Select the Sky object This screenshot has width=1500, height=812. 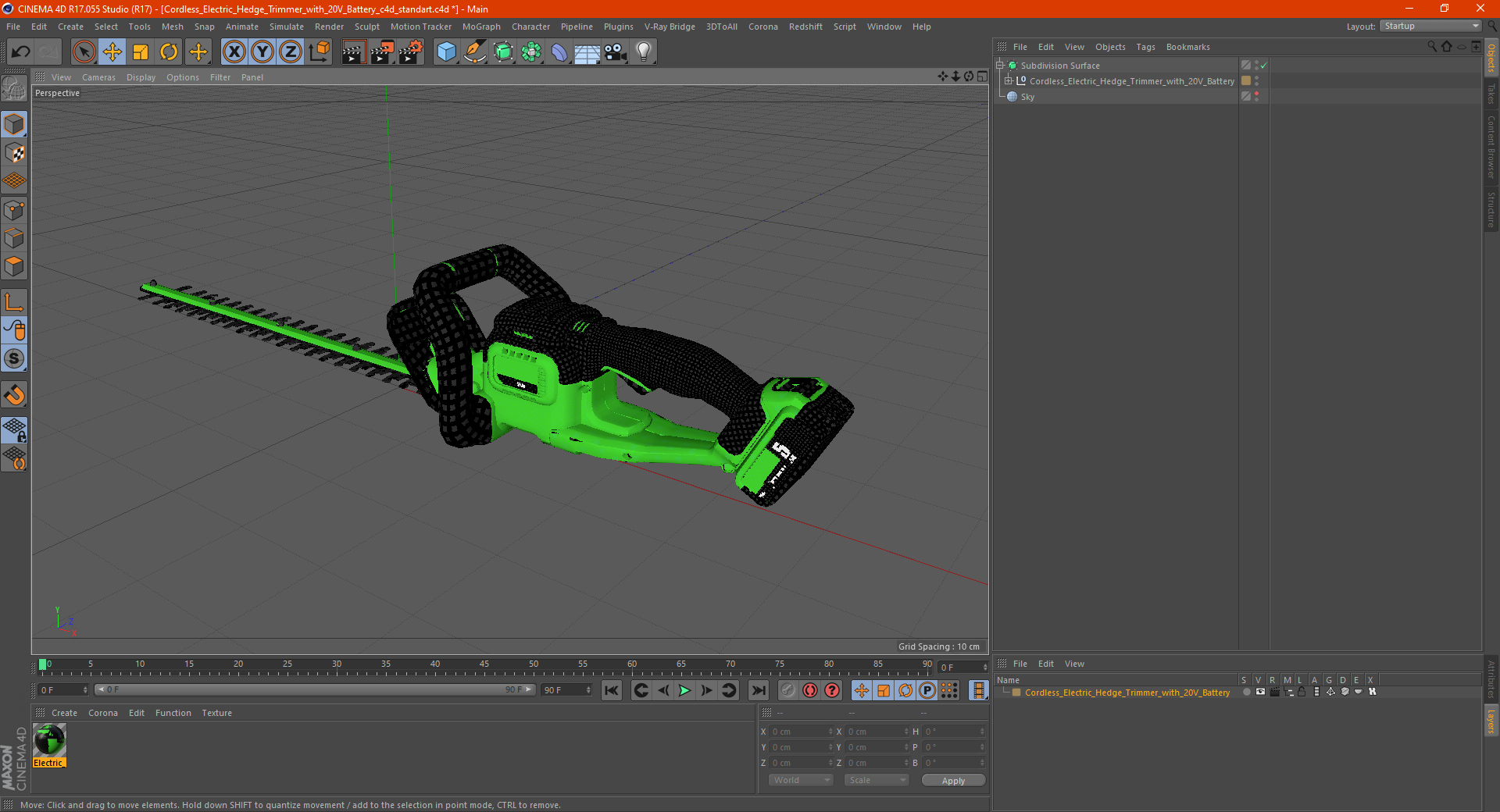[x=1027, y=97]
